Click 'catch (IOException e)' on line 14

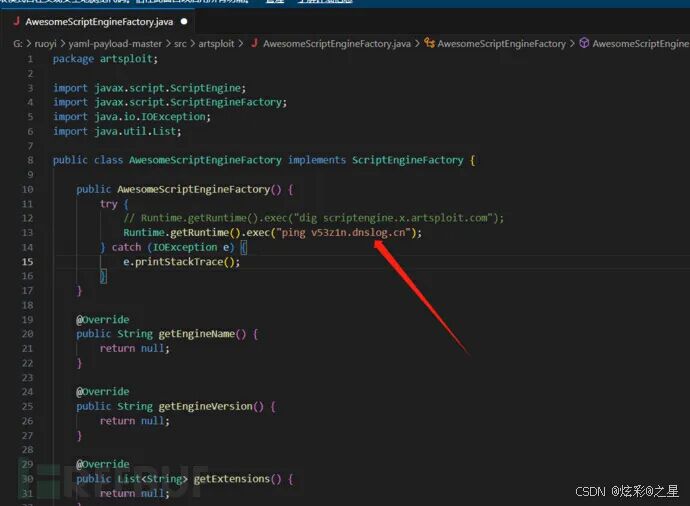173,247
